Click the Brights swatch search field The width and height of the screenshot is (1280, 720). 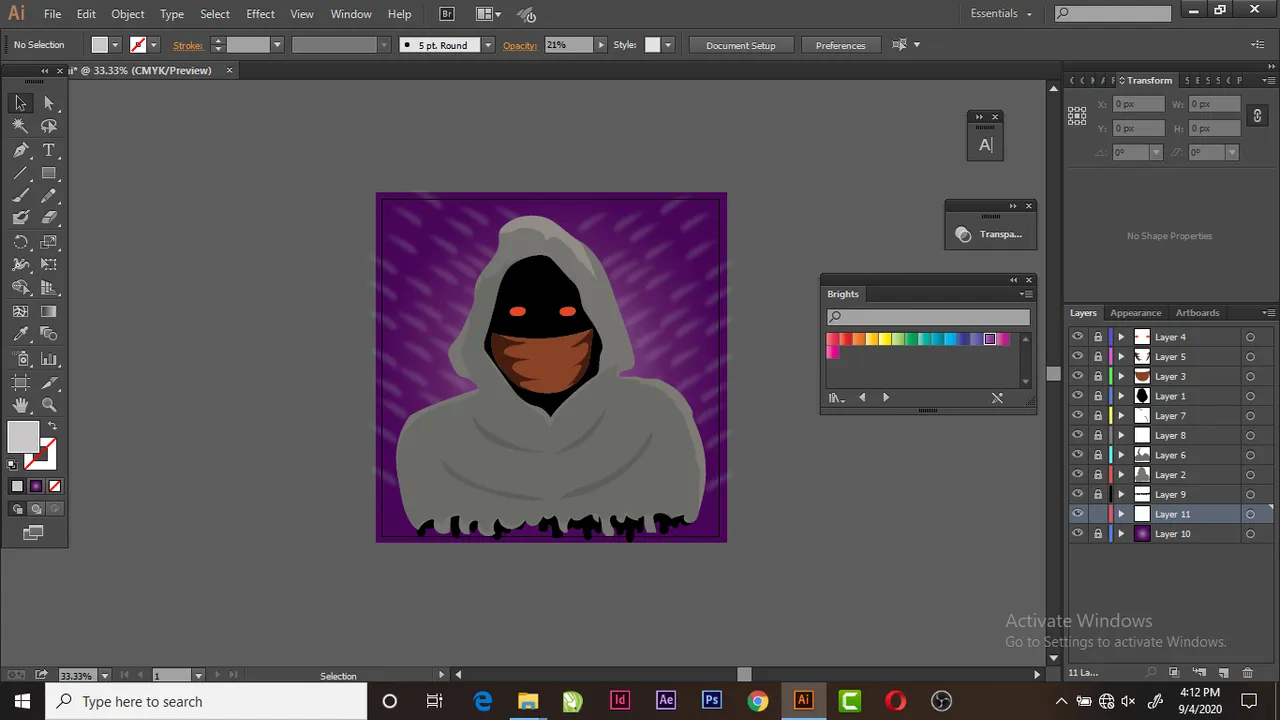click(928, 317)
